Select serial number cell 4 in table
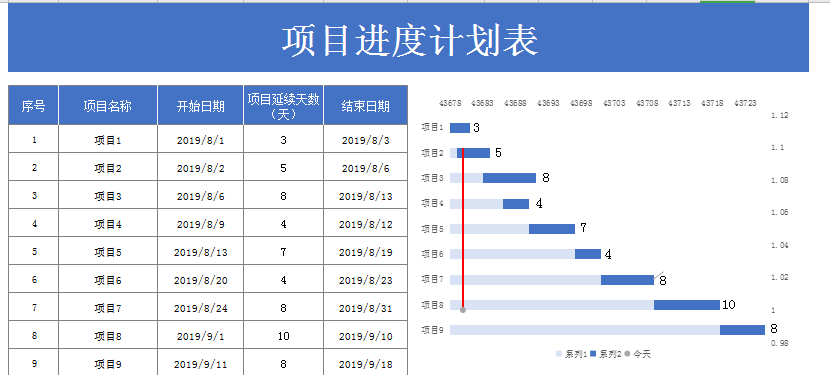Viewport: 830px width, 375px height. 33,224
